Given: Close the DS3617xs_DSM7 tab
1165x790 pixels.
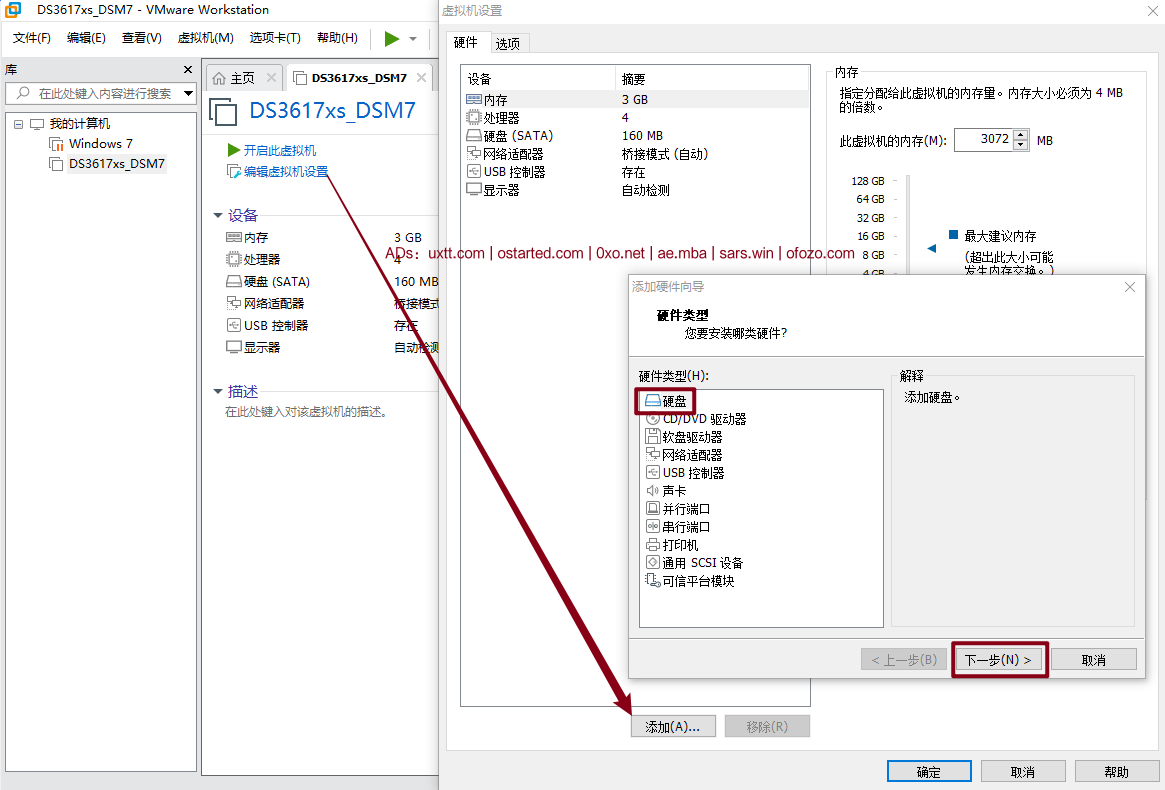Looking at the screenshot, I should tap(421, 77).
